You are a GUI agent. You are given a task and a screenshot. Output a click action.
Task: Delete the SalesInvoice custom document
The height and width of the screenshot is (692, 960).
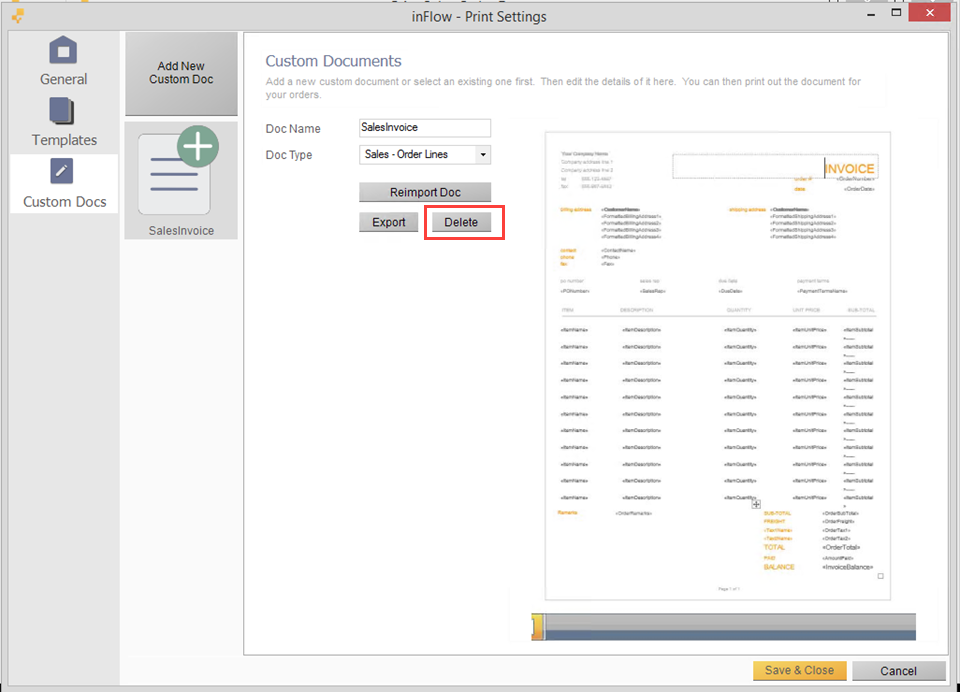(x=461, y=222)
